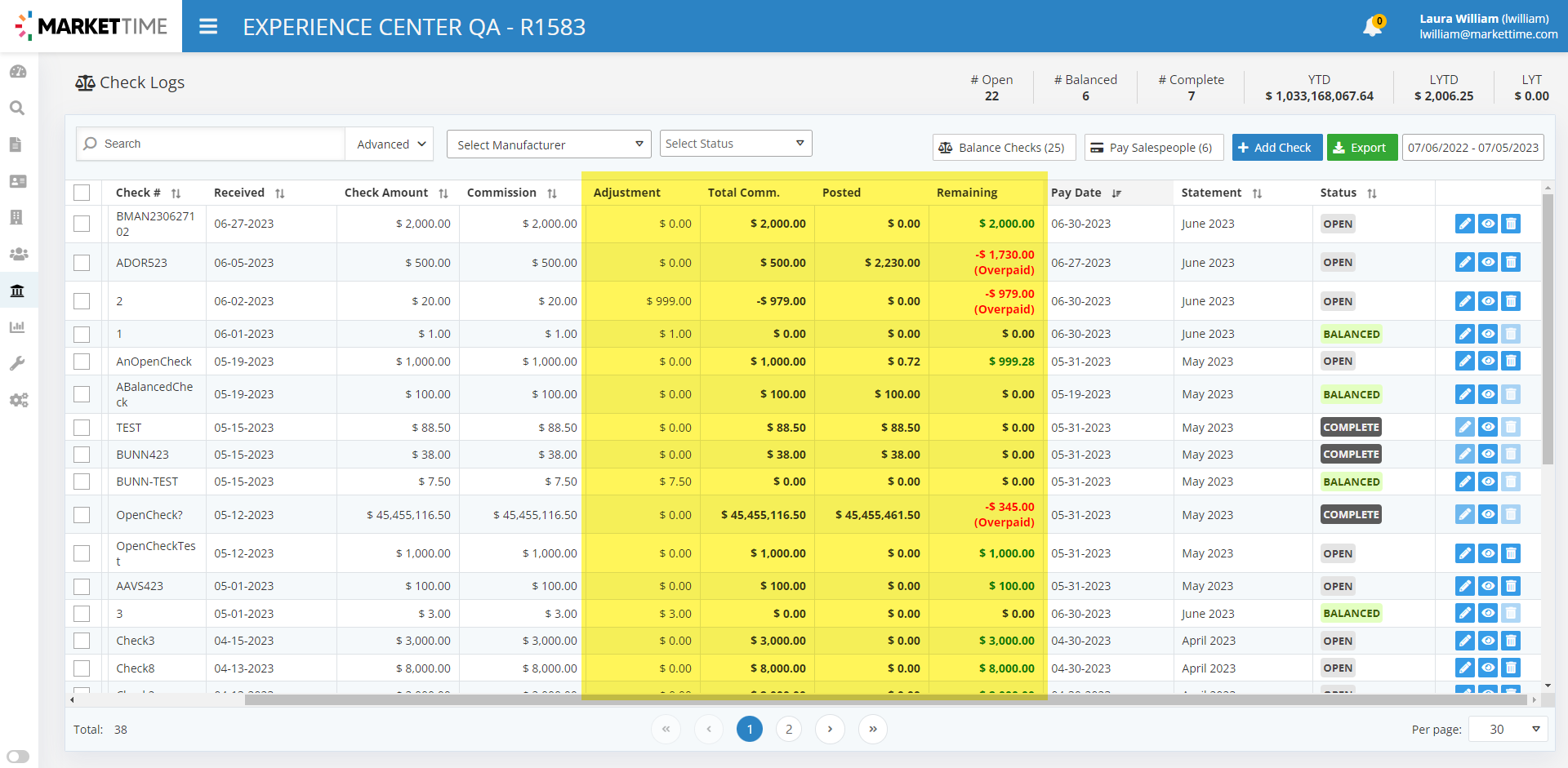
Task: Tick the checkbox for TEST check
Action: [82, 428]
